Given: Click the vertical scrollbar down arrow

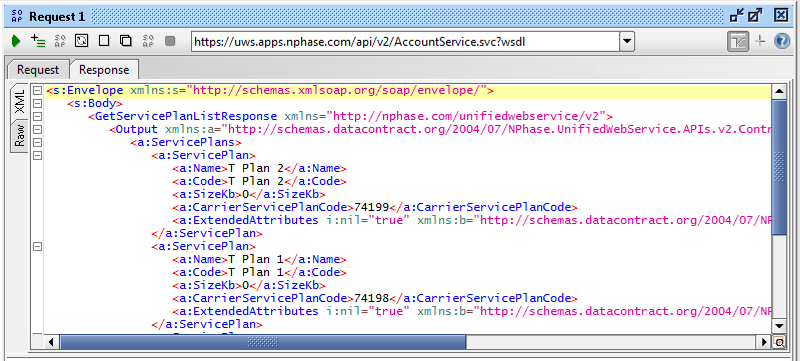Looking at the screenshot, I should (779, 325).
